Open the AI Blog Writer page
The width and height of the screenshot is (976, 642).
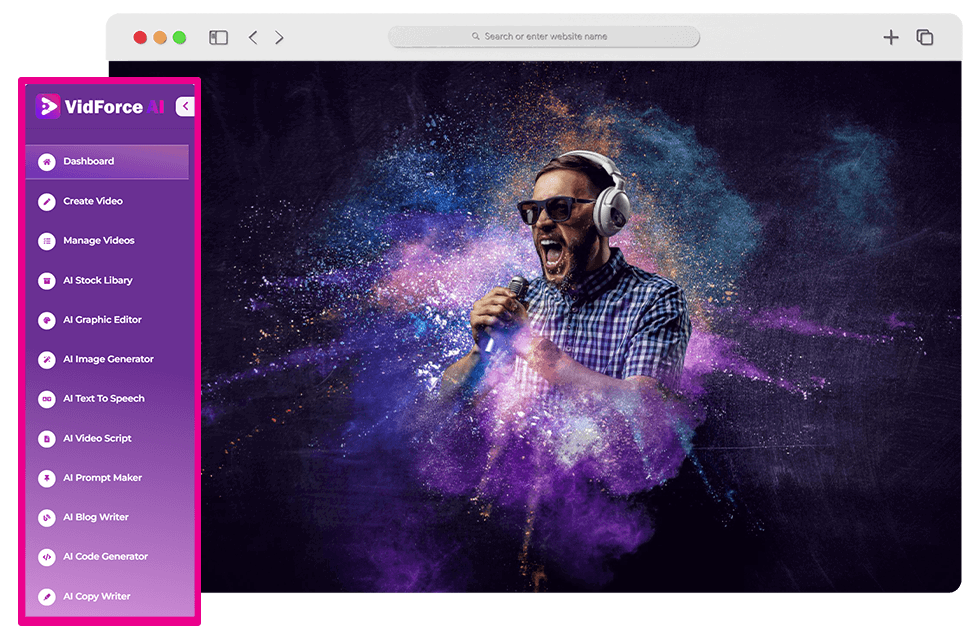pos(96,517)
